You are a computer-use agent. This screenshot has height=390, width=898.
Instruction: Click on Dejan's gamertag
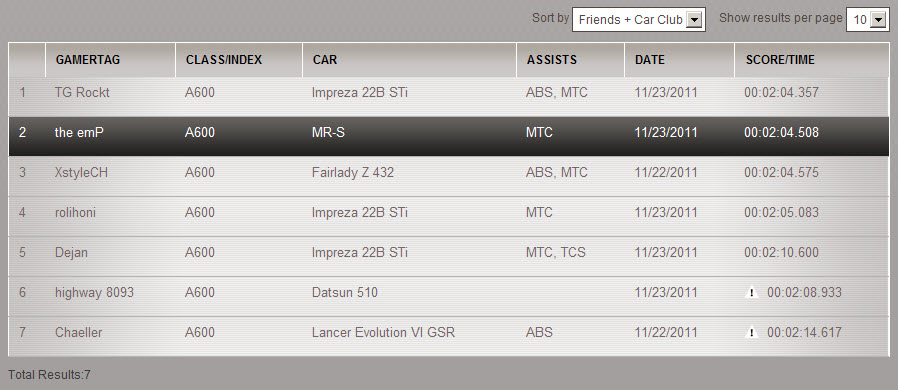click(x=72, y=253)
